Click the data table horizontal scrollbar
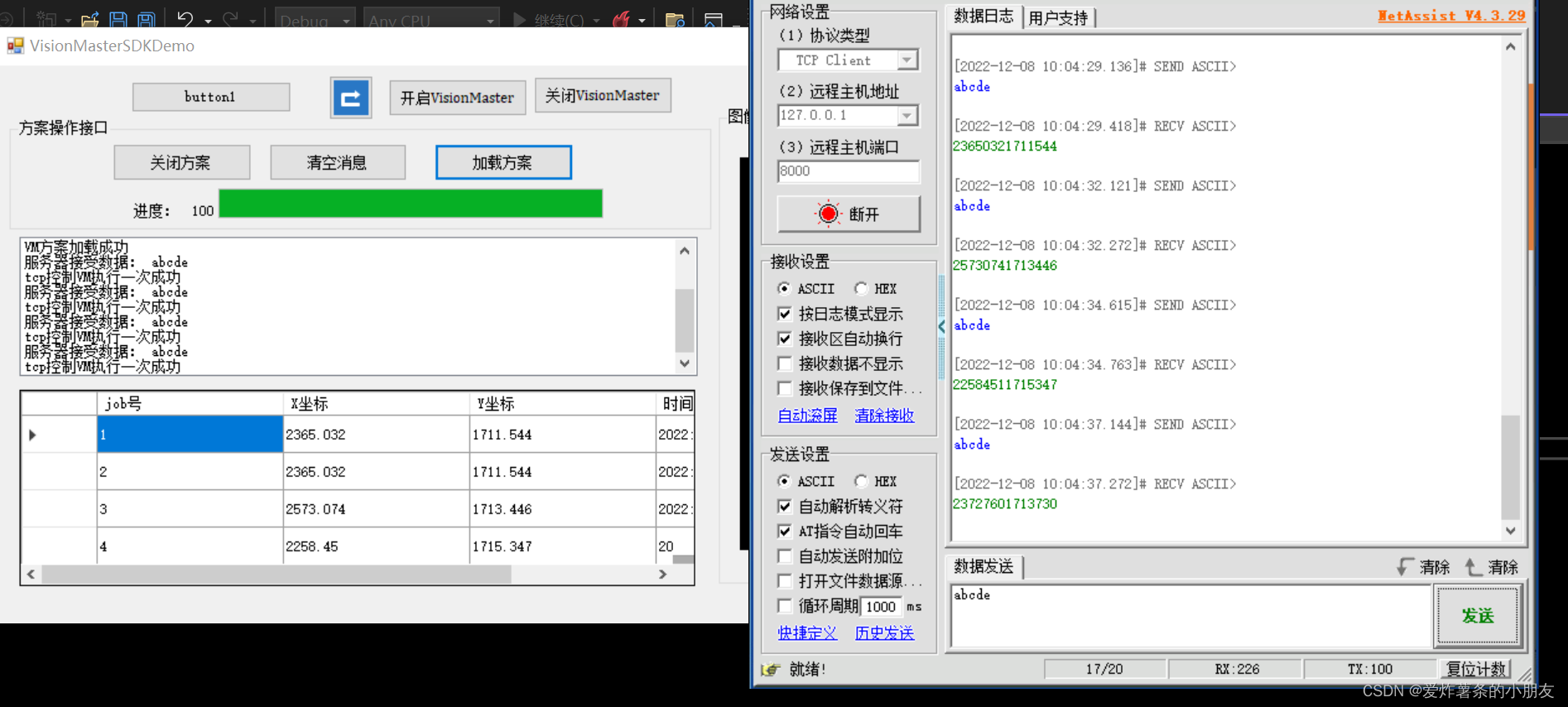 pyautogui.click(x=277, y=575)
